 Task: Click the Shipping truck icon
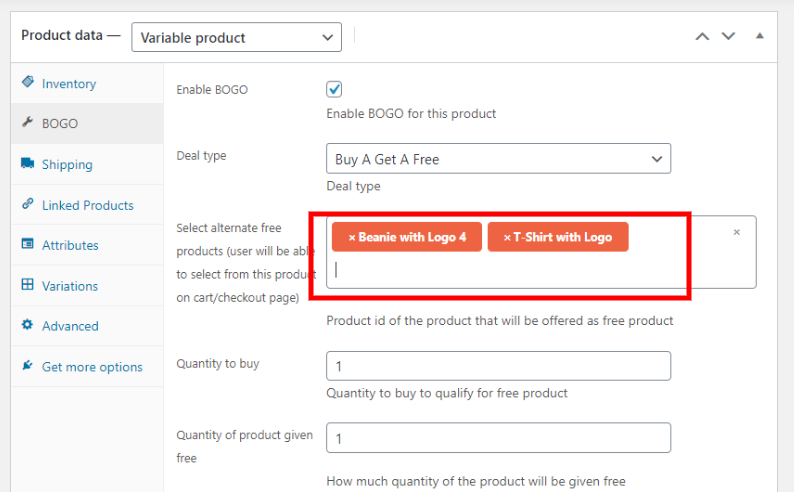(x=27, y=164)
